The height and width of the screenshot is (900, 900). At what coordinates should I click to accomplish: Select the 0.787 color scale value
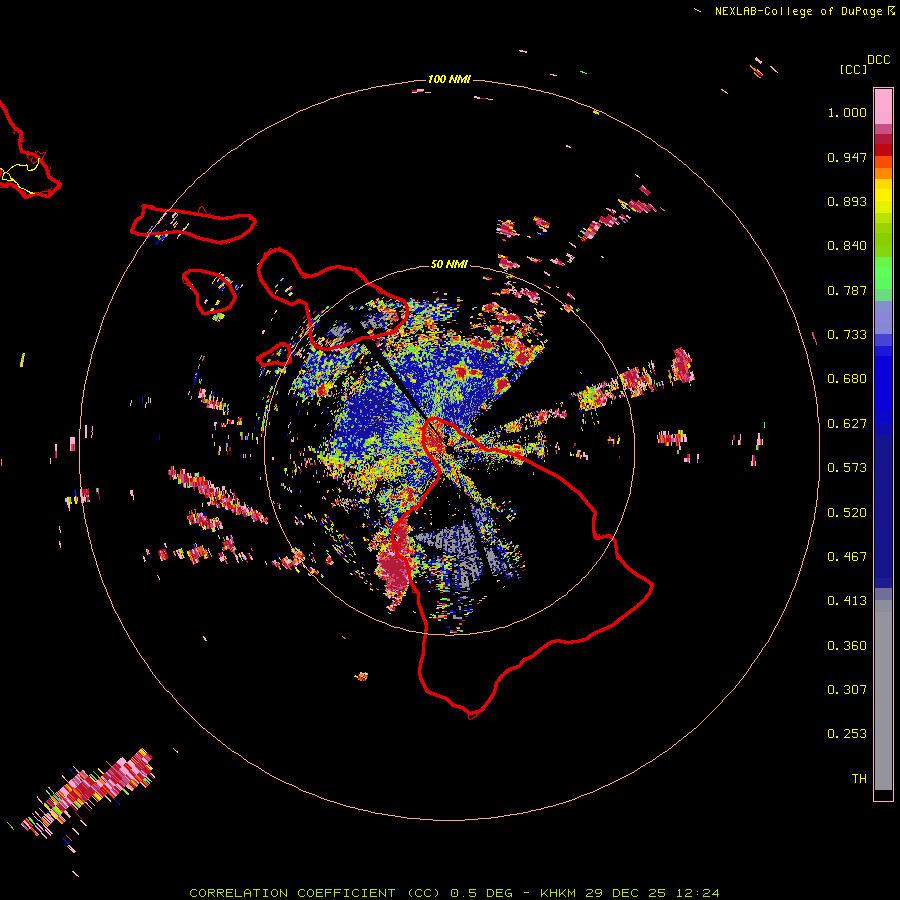point(847,290)
